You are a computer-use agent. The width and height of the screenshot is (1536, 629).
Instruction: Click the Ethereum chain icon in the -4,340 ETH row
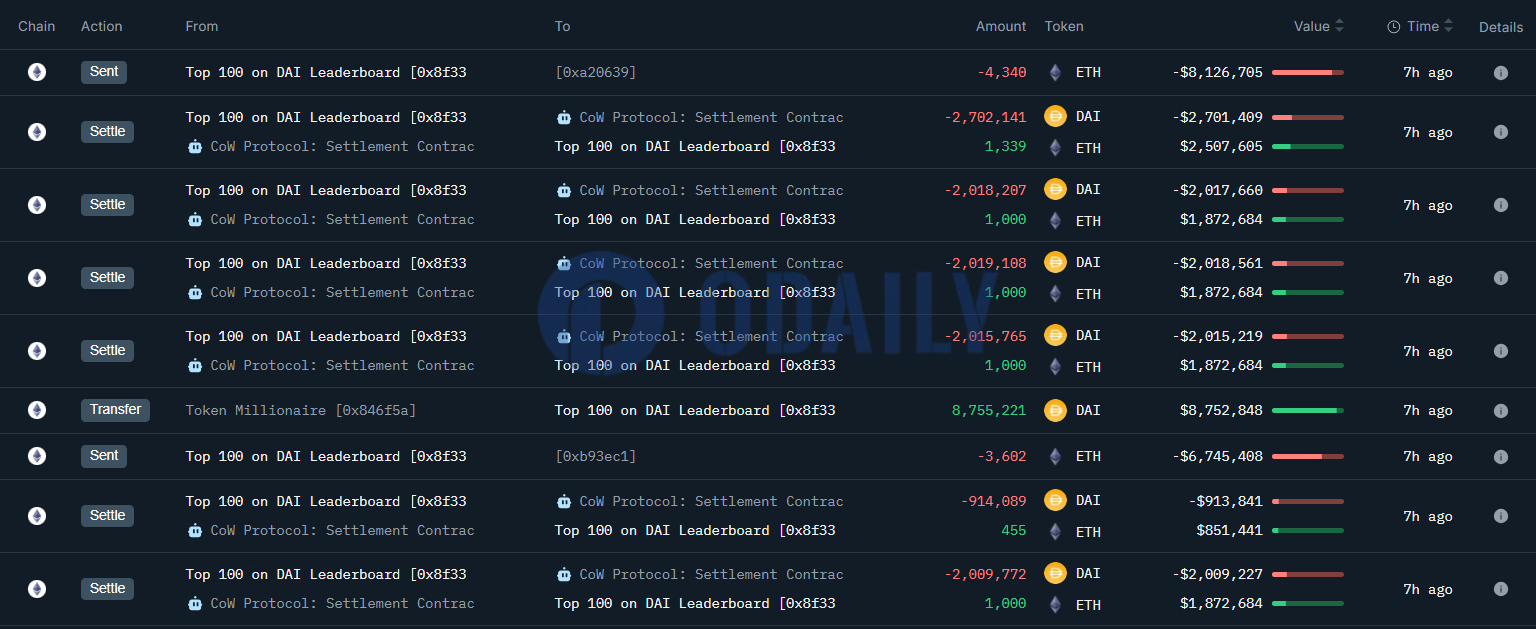37,72
